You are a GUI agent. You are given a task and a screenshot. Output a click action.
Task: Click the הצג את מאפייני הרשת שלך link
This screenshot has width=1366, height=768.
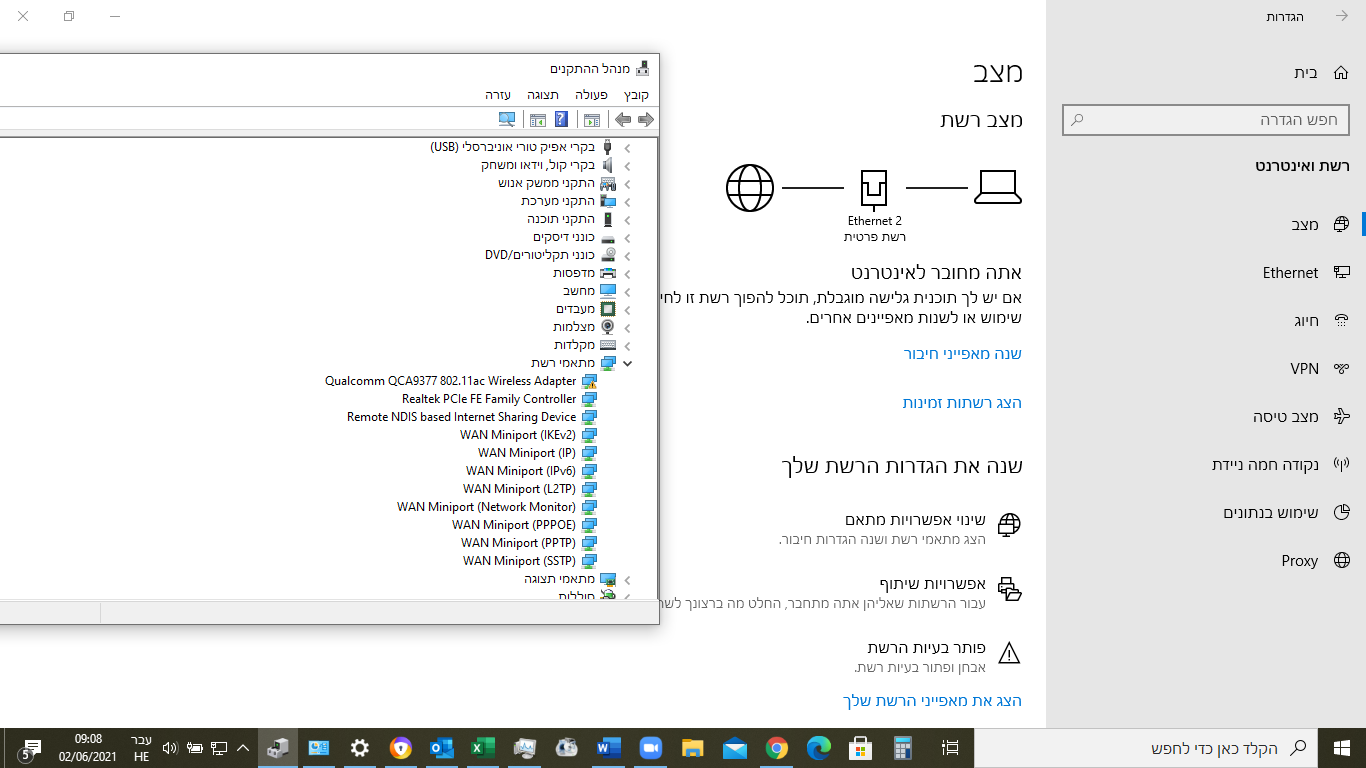[x=933, y=701]
